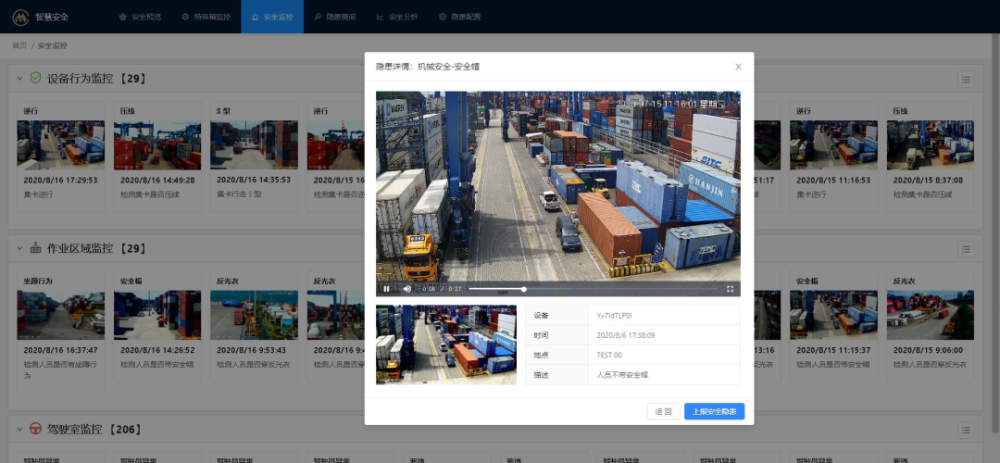Click the 描述 label cell
1000x463 pixels.
click(557, 375)
